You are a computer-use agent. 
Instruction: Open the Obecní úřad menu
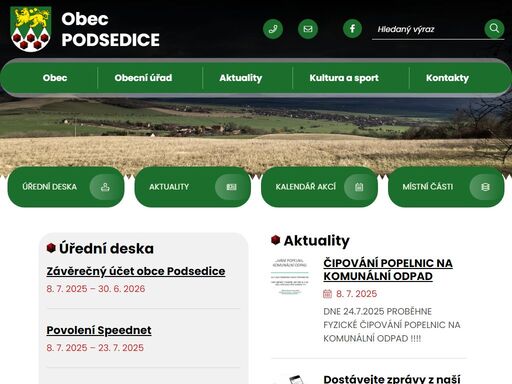[x=143, y=78]
